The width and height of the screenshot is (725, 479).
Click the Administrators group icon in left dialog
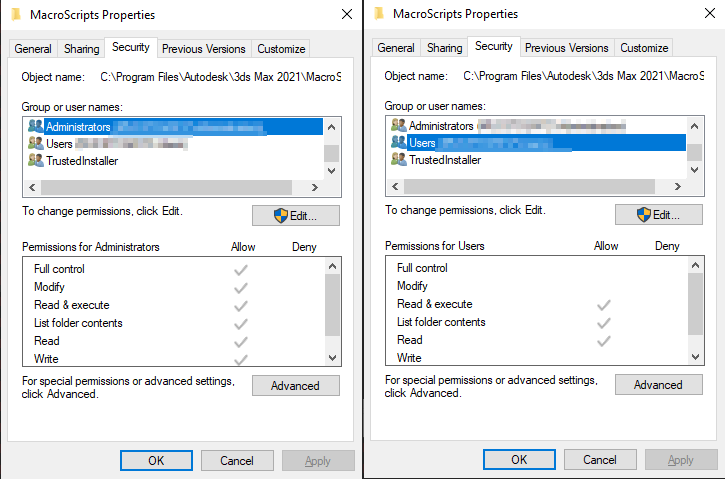36,127
